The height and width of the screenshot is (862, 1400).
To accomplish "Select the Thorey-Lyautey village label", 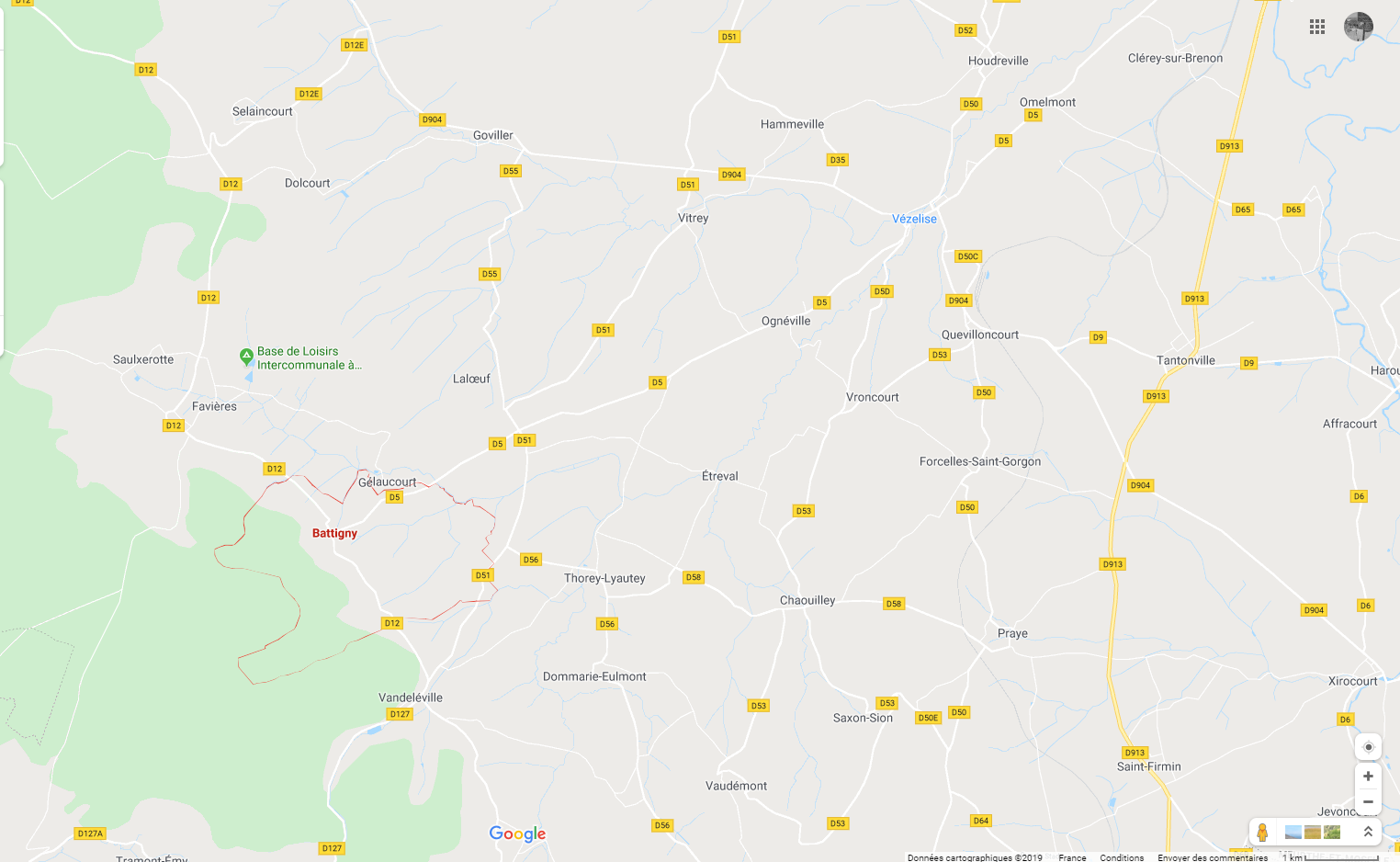I will pyautogui.click(x=604, y=578).
